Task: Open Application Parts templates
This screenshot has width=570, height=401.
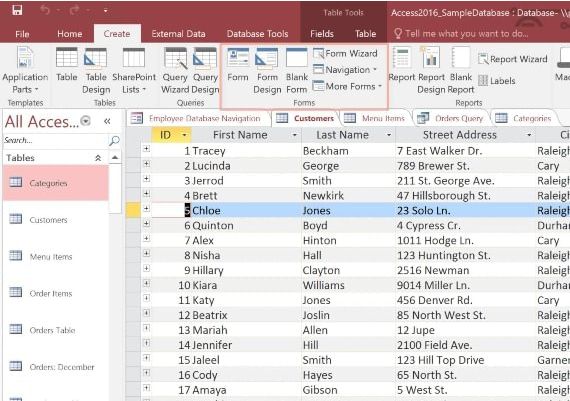Action: [x=25, y=70]
